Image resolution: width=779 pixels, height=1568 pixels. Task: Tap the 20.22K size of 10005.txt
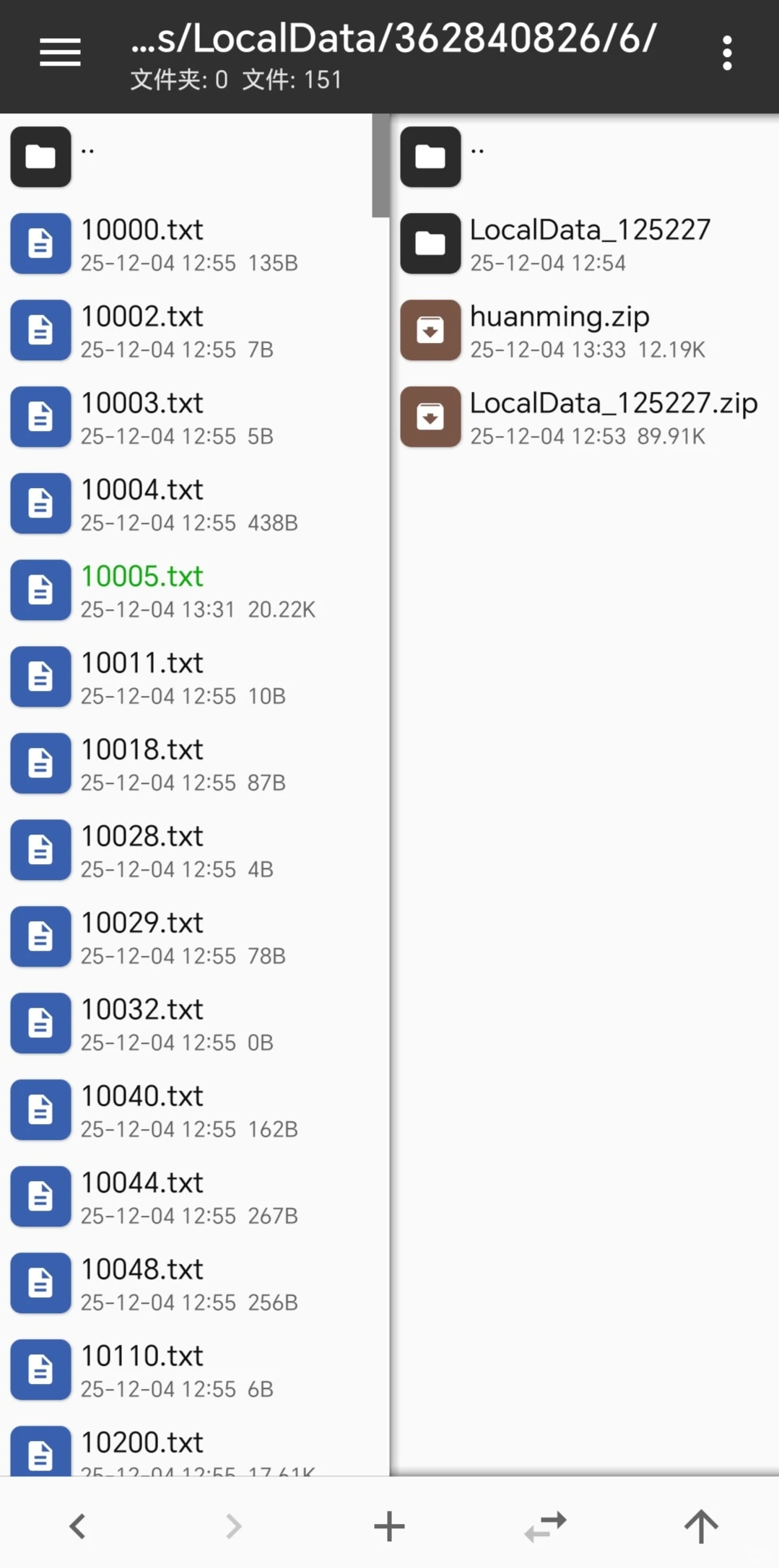pyautogui.click(x=282, y=610)
